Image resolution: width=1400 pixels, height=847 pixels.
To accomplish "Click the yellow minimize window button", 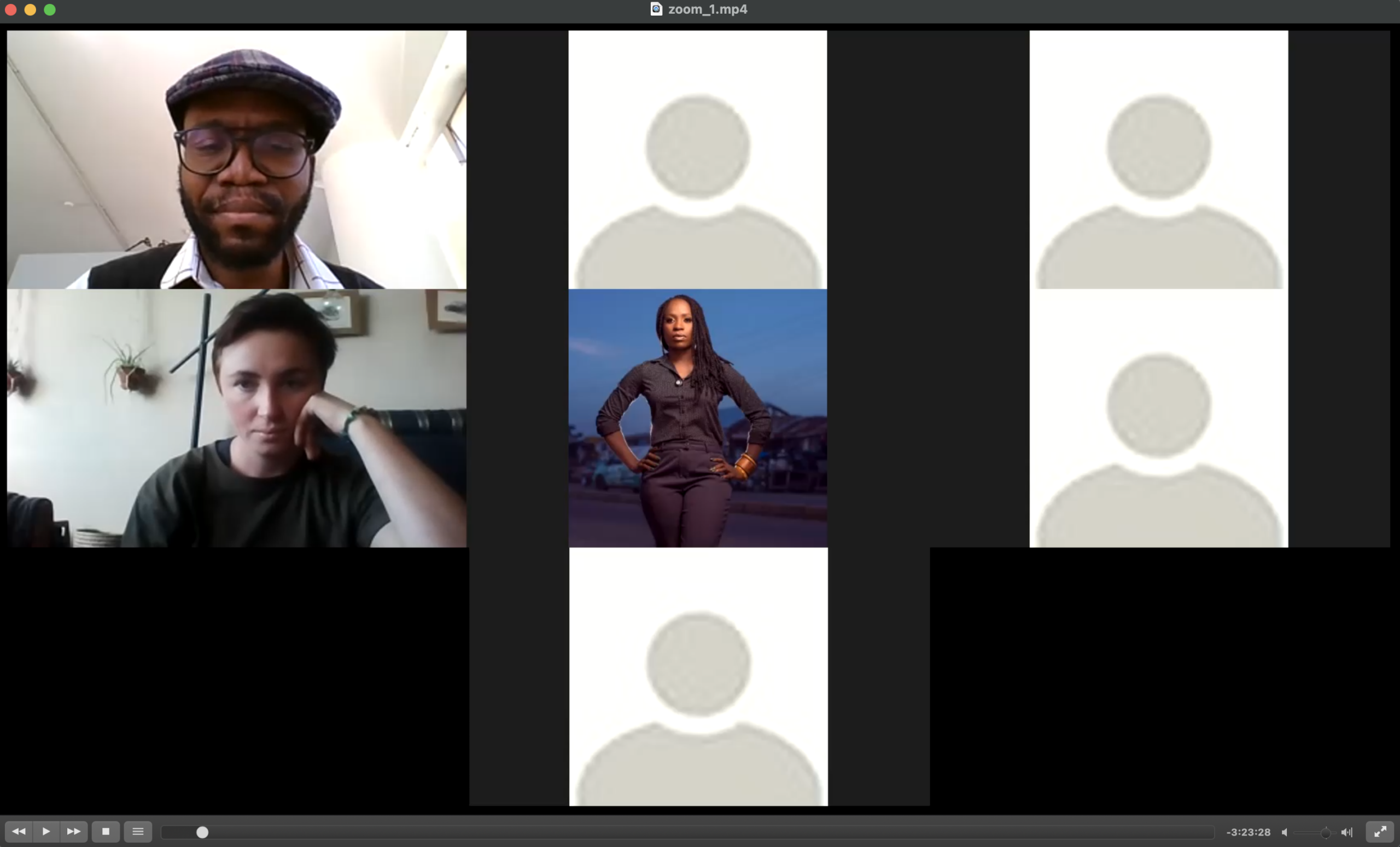I will coord(30,10).
